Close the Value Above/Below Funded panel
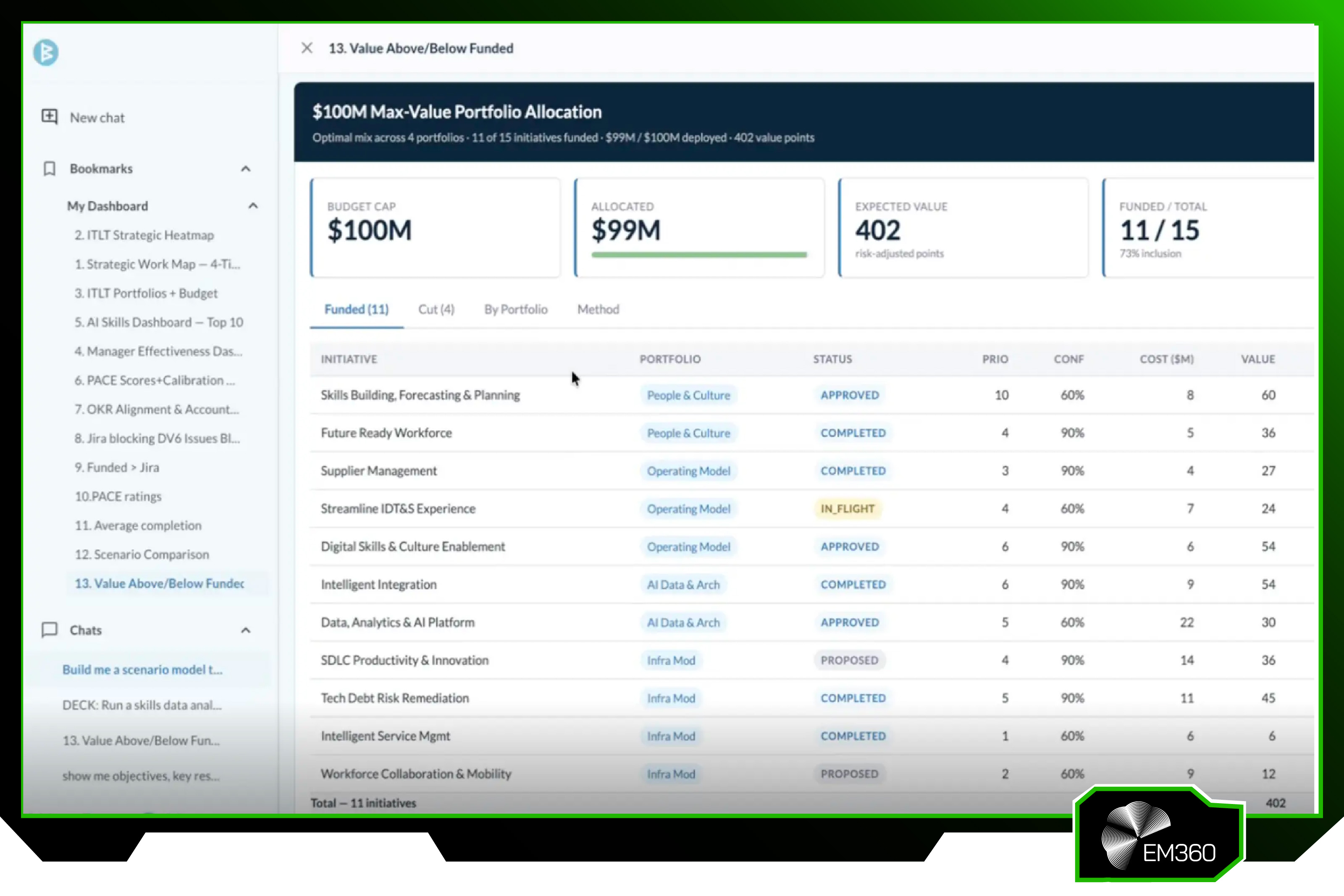The height and width of the screenshot is (896, 1344). point(307,48)
